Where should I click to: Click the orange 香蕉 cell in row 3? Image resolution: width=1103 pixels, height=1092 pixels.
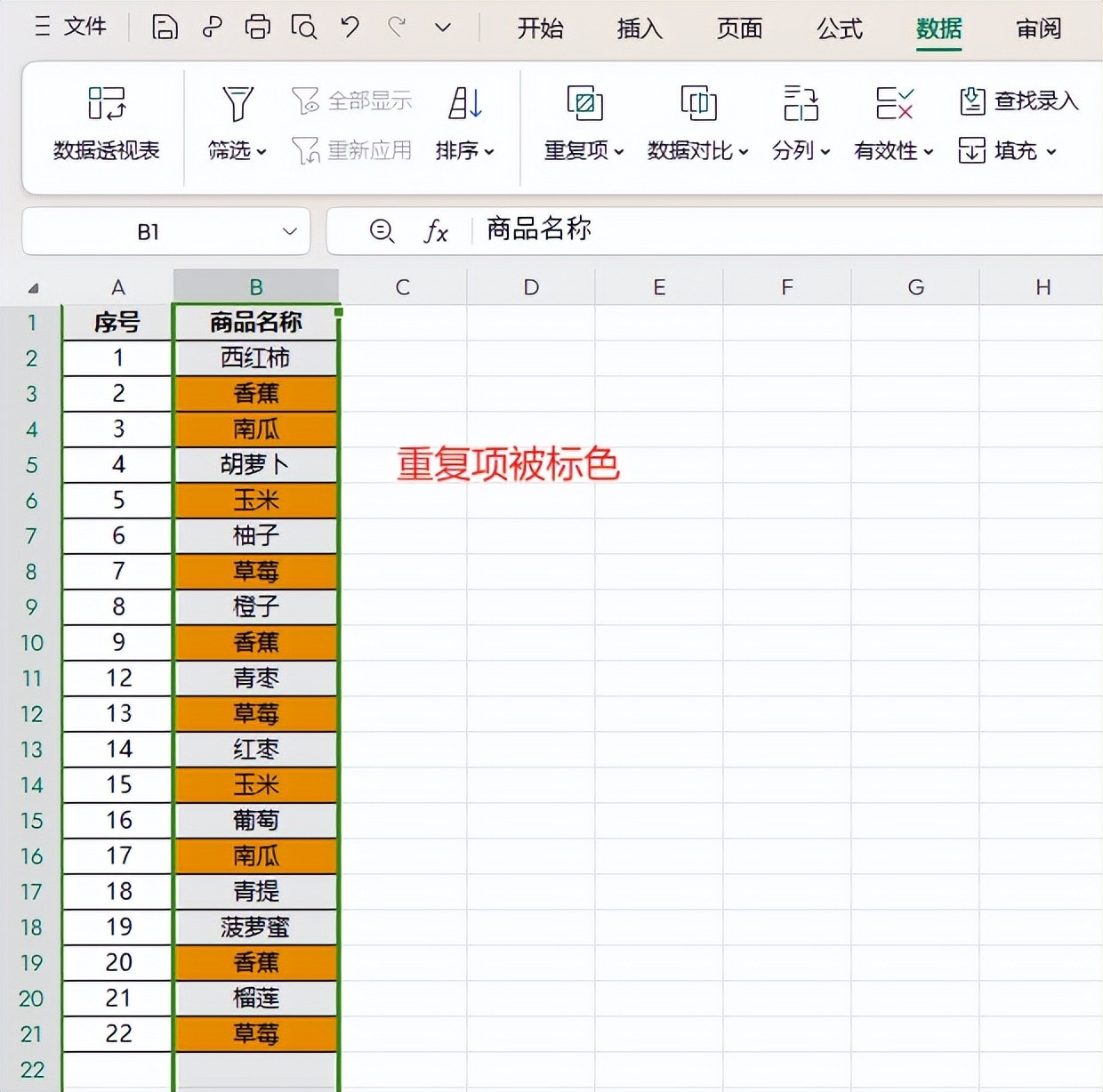256,393
